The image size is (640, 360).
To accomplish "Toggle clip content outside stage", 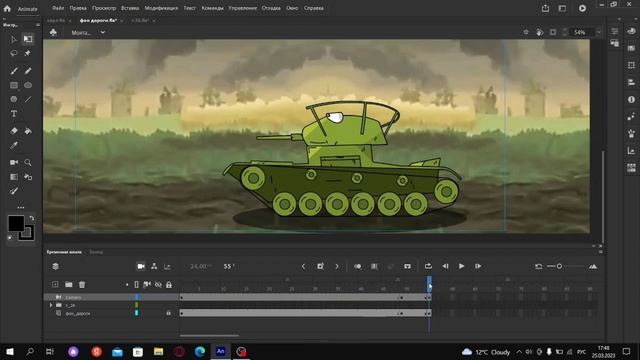I will [x=553, y=32].
